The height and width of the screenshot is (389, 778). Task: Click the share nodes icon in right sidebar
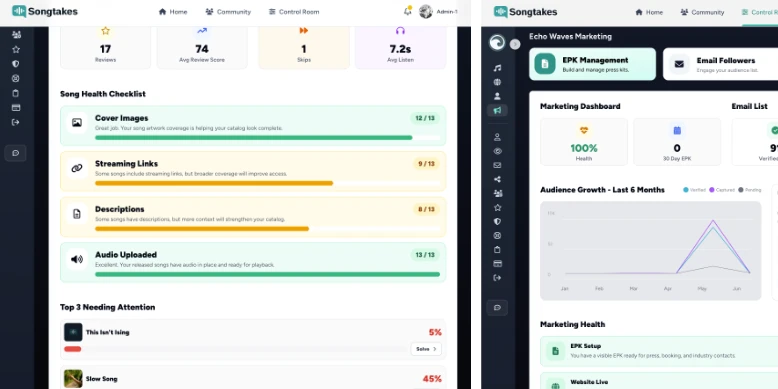pyautogui.click(x=497, y=180)
